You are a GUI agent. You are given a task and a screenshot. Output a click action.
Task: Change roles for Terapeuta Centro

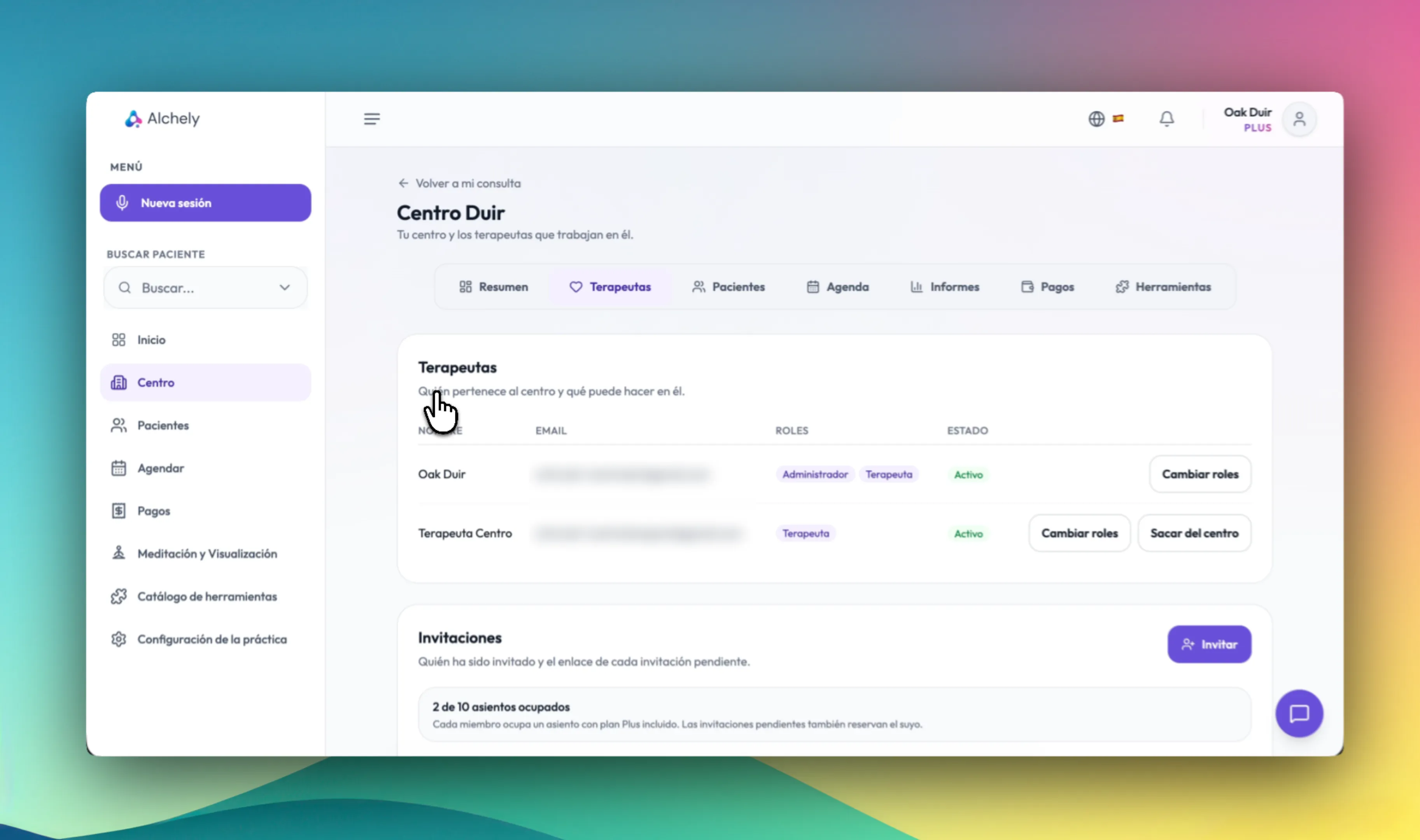point(1079,533)
